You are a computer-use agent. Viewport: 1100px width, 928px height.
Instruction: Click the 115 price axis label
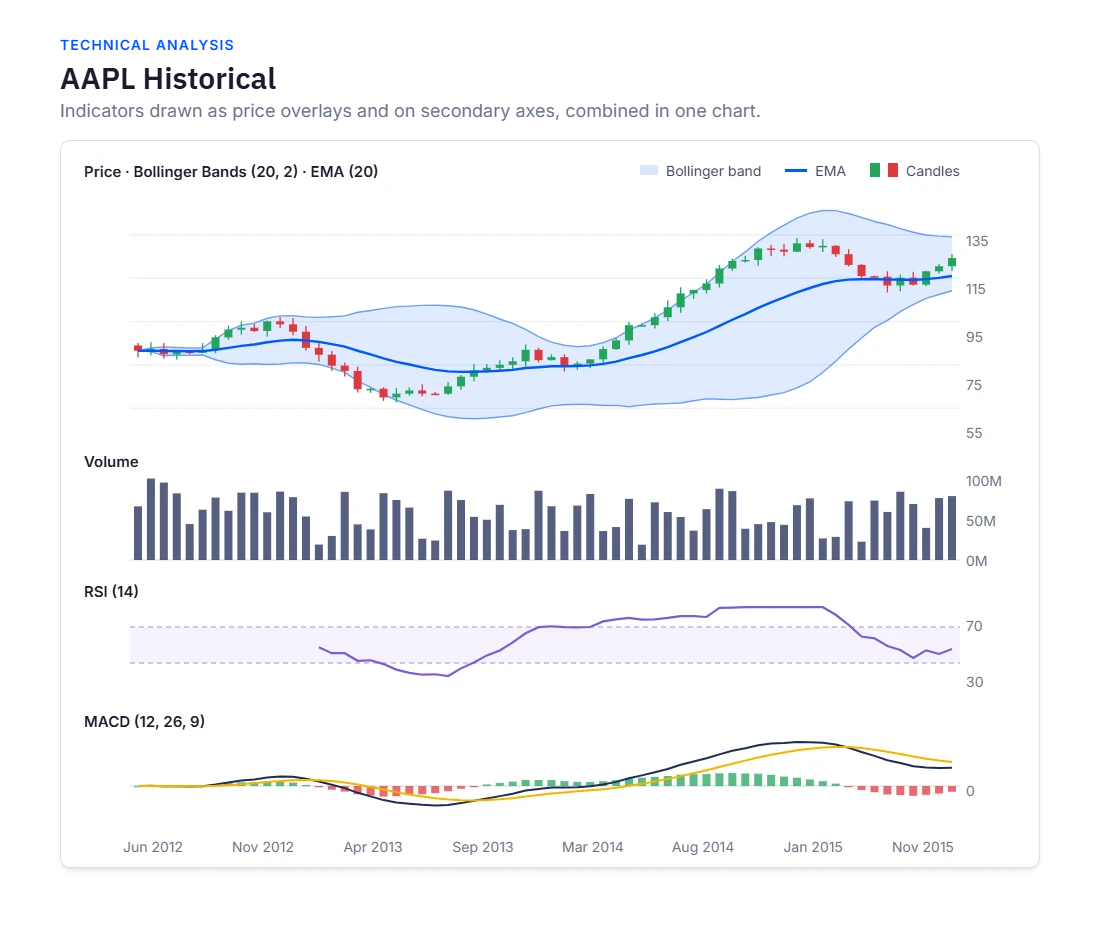(x=976, y=289)
